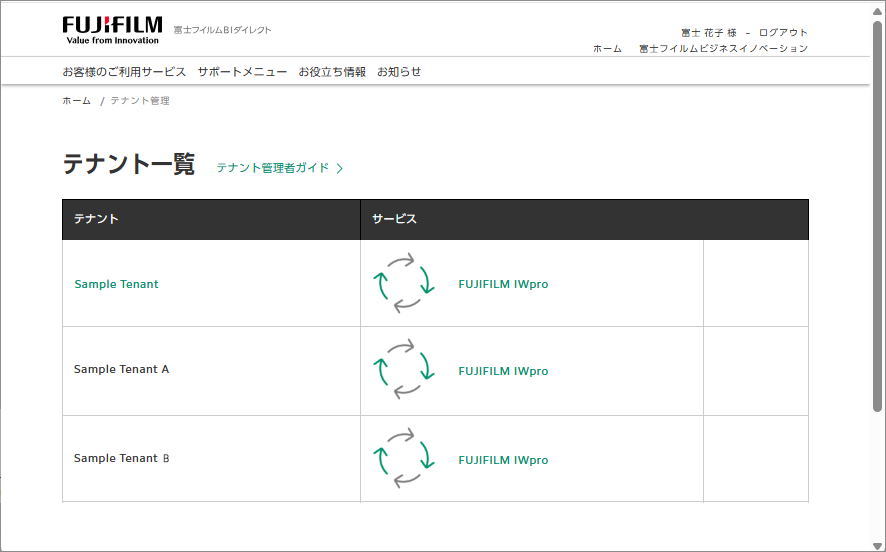Open 富士フイルムビジネスイノベーション link
The image size is (886, 552).
723,49
